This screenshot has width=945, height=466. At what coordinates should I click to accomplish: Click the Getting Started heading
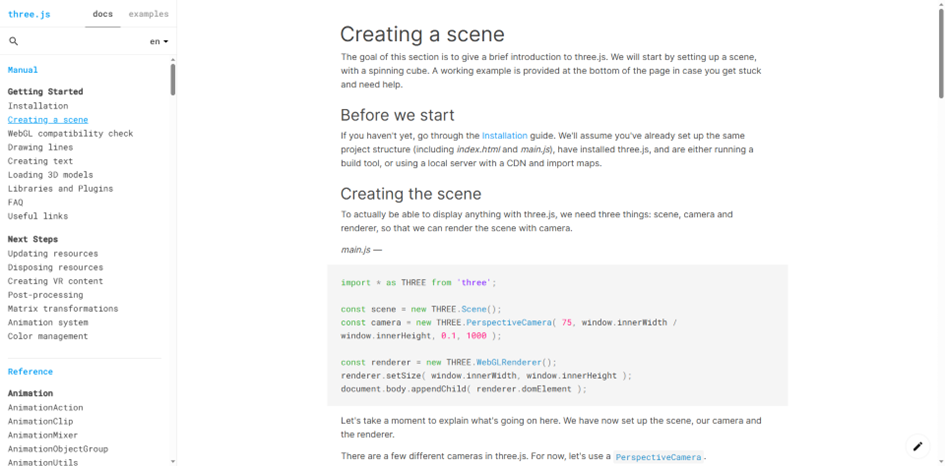click(45, 92)
